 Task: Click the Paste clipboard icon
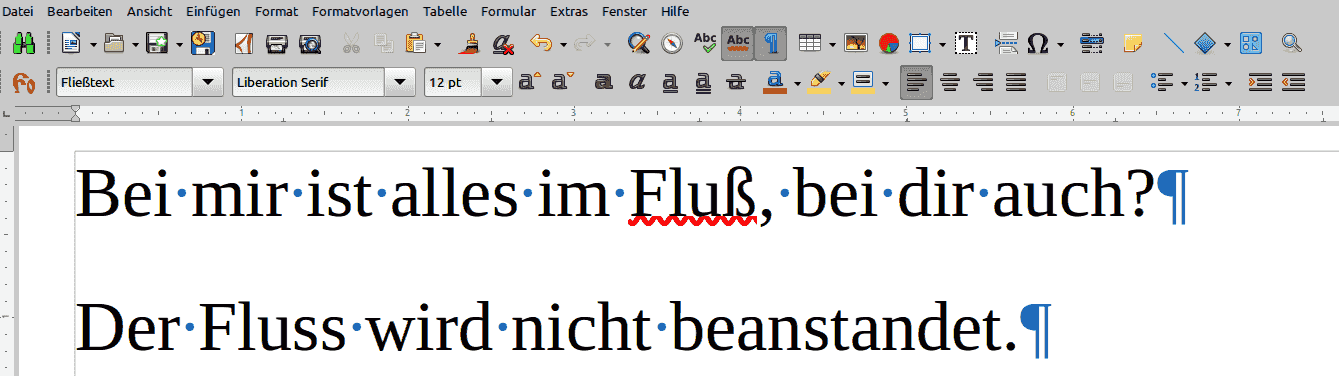click(416, 43)
